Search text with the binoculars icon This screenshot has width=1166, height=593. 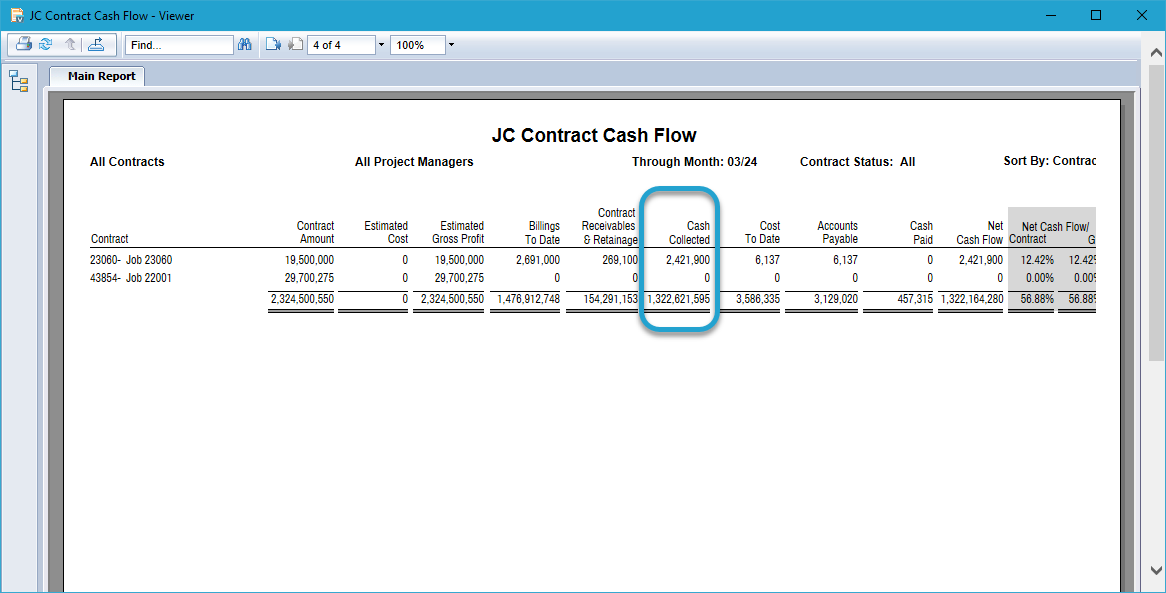coord(245,45)
